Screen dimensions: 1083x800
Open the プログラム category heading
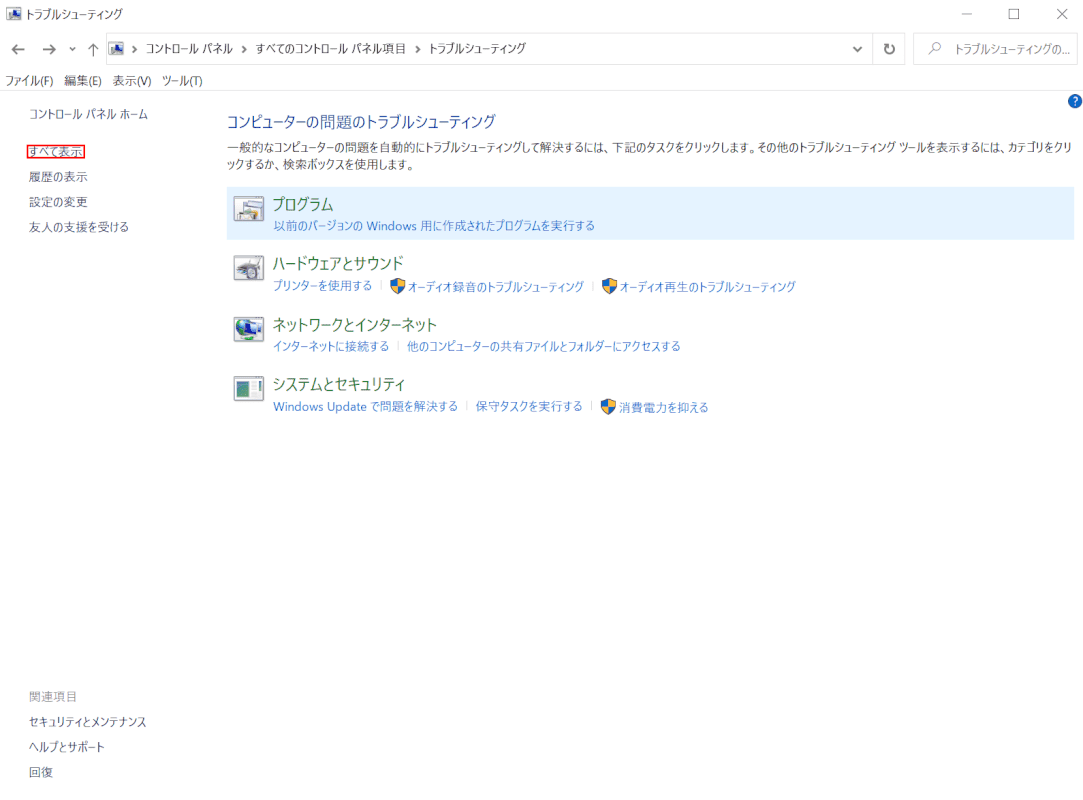pos(303,204)
